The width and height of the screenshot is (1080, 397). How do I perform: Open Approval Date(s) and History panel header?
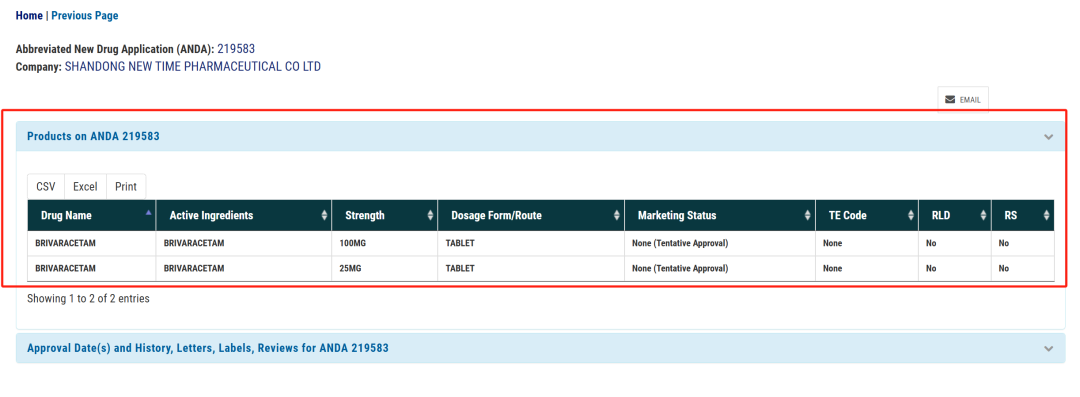coord(541,349)
